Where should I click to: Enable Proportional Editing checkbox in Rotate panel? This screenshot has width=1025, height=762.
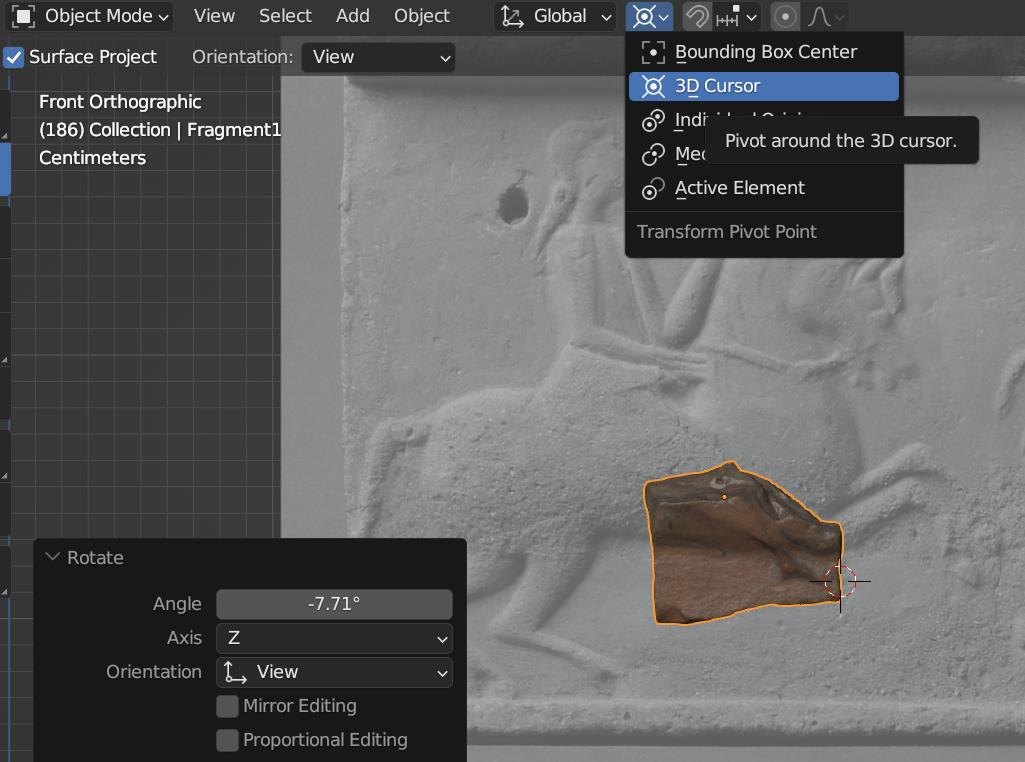pos(228,740)
